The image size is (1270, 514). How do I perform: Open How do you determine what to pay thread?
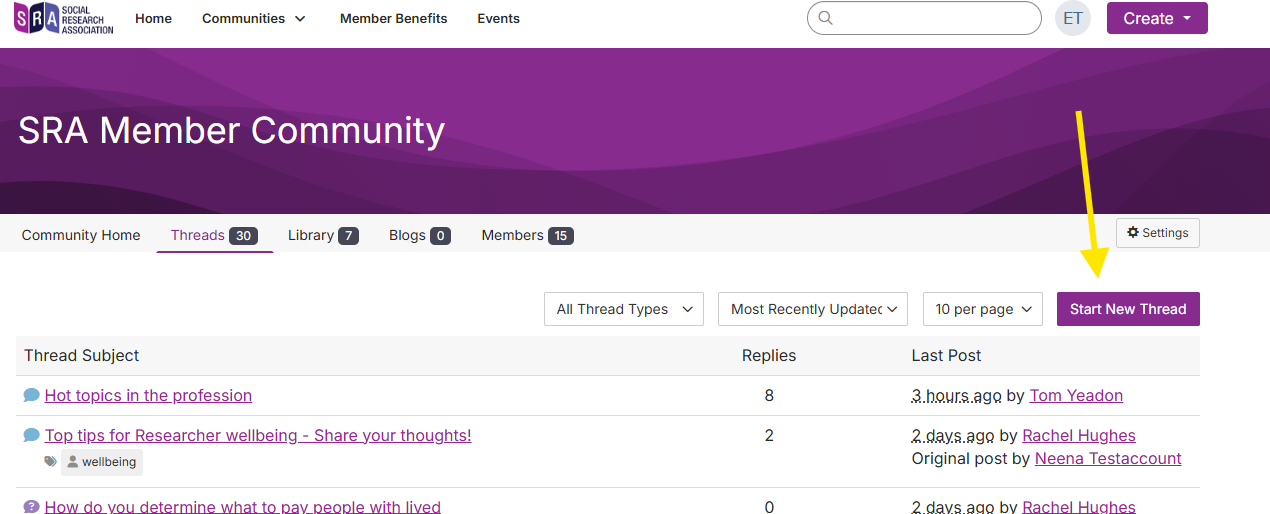coord(243,507)
